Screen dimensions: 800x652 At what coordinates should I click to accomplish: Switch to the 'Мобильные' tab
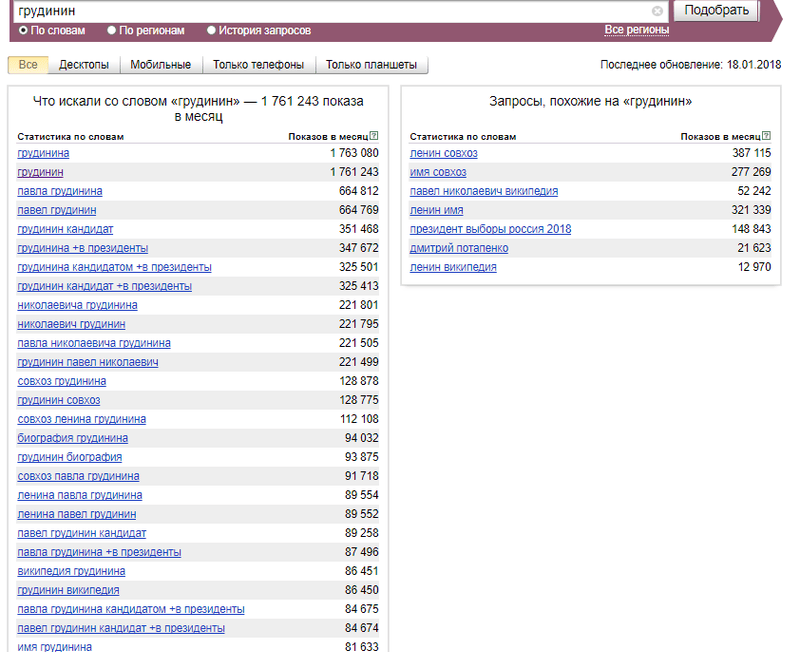[161, 65]
